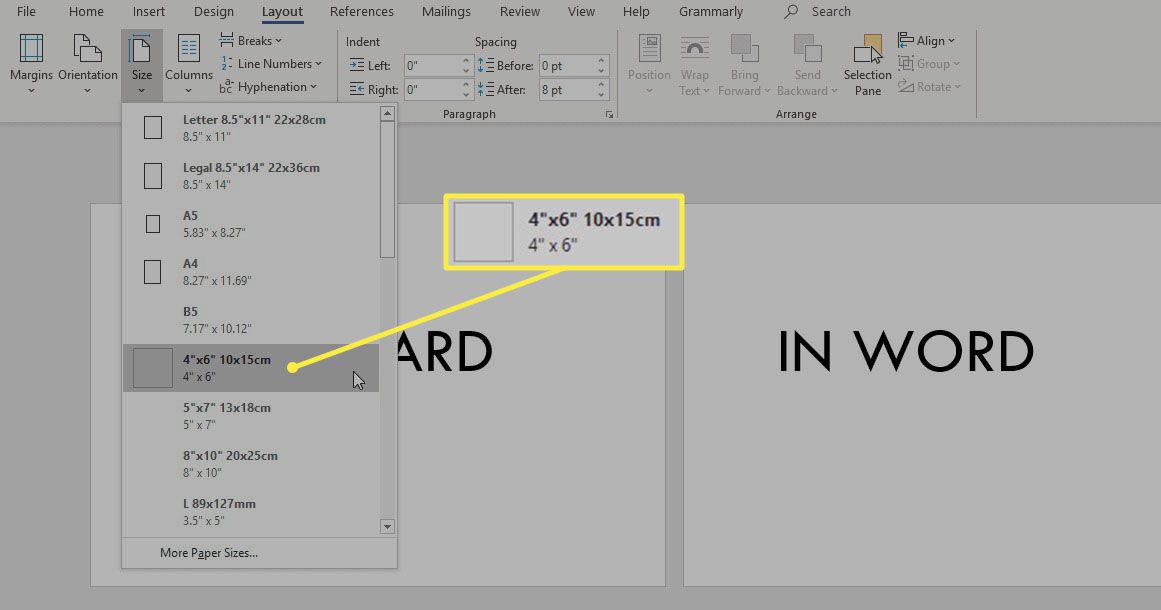This screenshot has width=1161, height=610.
Task: Switch to the References ribbon tab
Action: (x=361, y=11)
